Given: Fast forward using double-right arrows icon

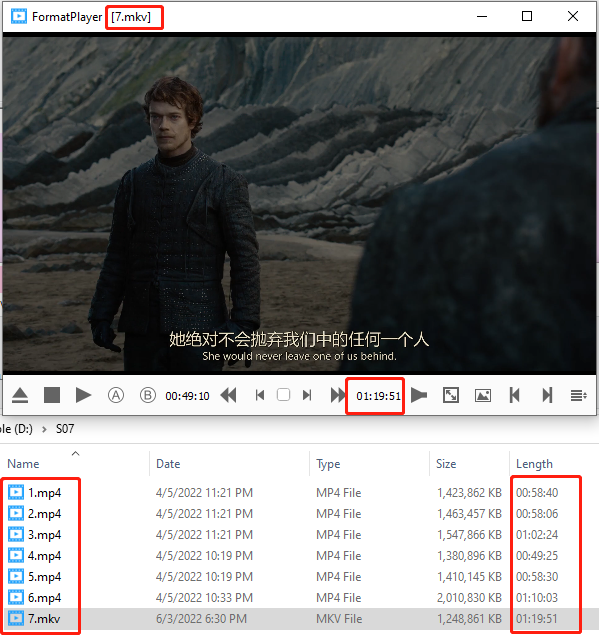Looking at the screenshot, I should tap(337, 395).
